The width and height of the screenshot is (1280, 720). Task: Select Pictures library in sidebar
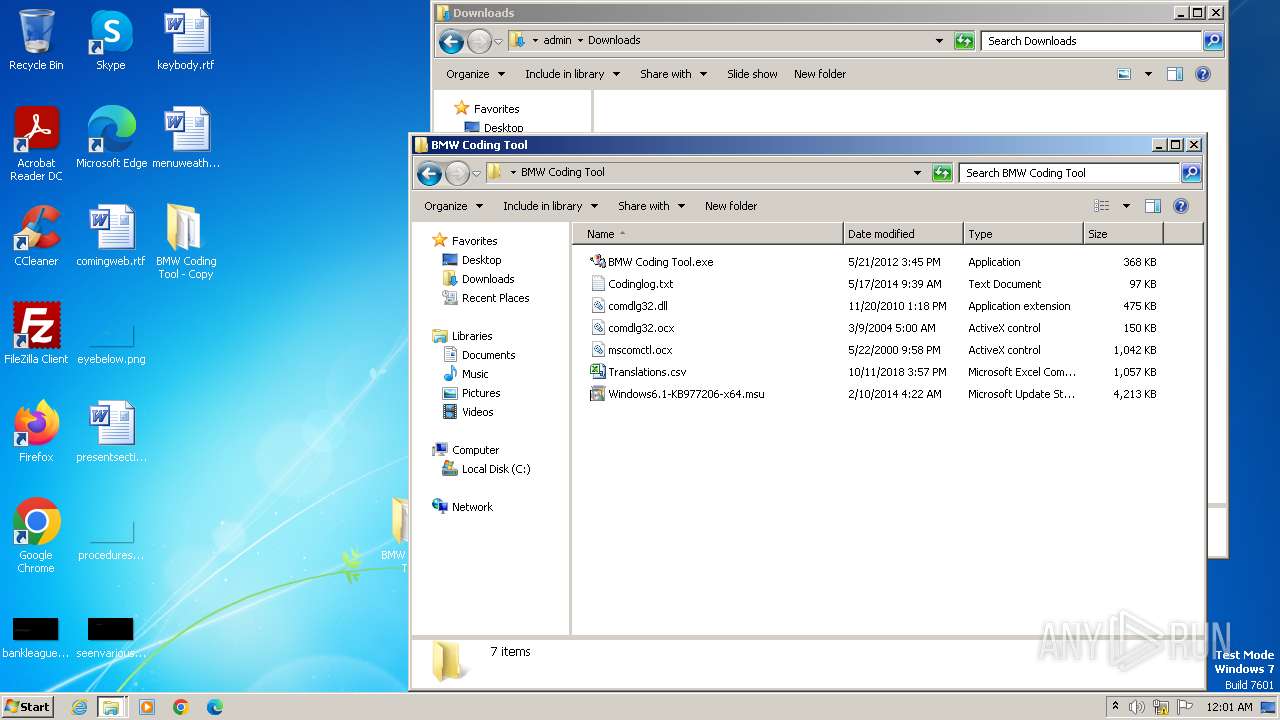coord(481,393)
